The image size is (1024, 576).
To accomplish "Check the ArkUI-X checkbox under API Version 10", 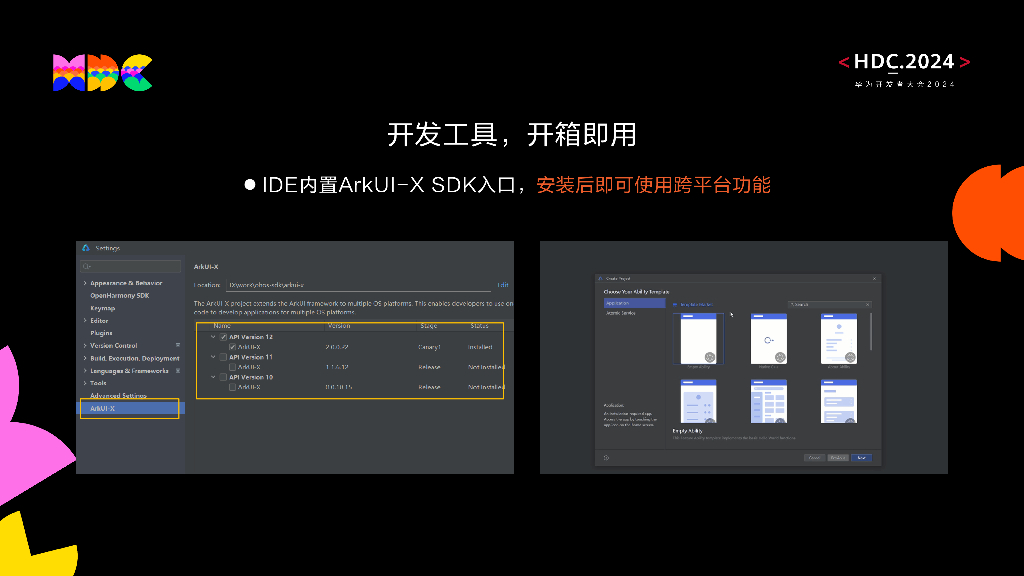I will pos(232,387).
